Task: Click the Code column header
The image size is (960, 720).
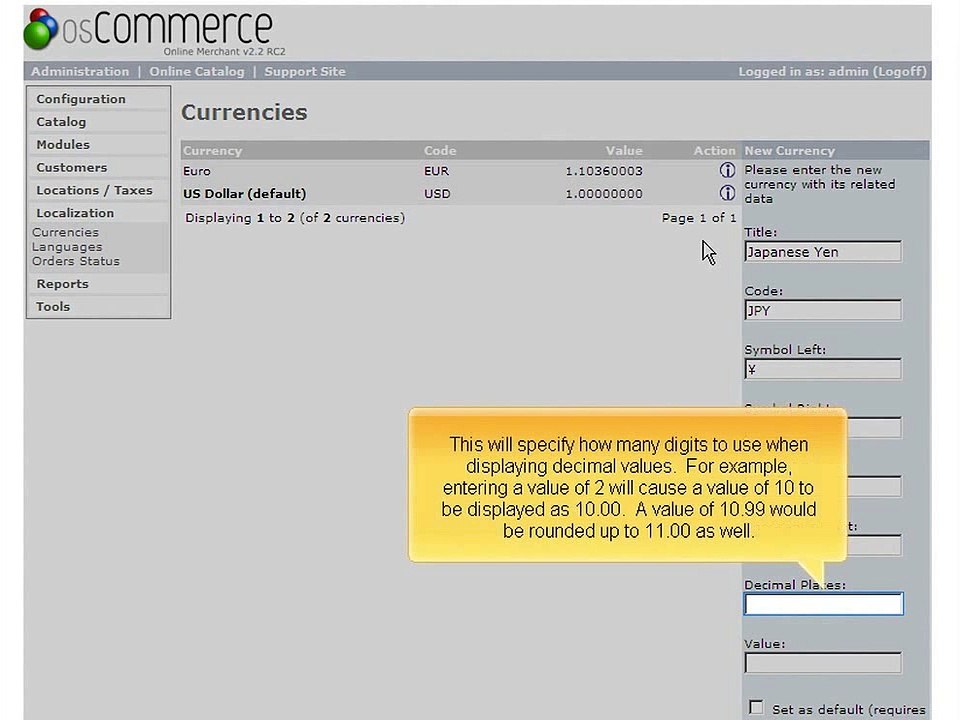Action: pyautogui.click(x=440, y=150)
